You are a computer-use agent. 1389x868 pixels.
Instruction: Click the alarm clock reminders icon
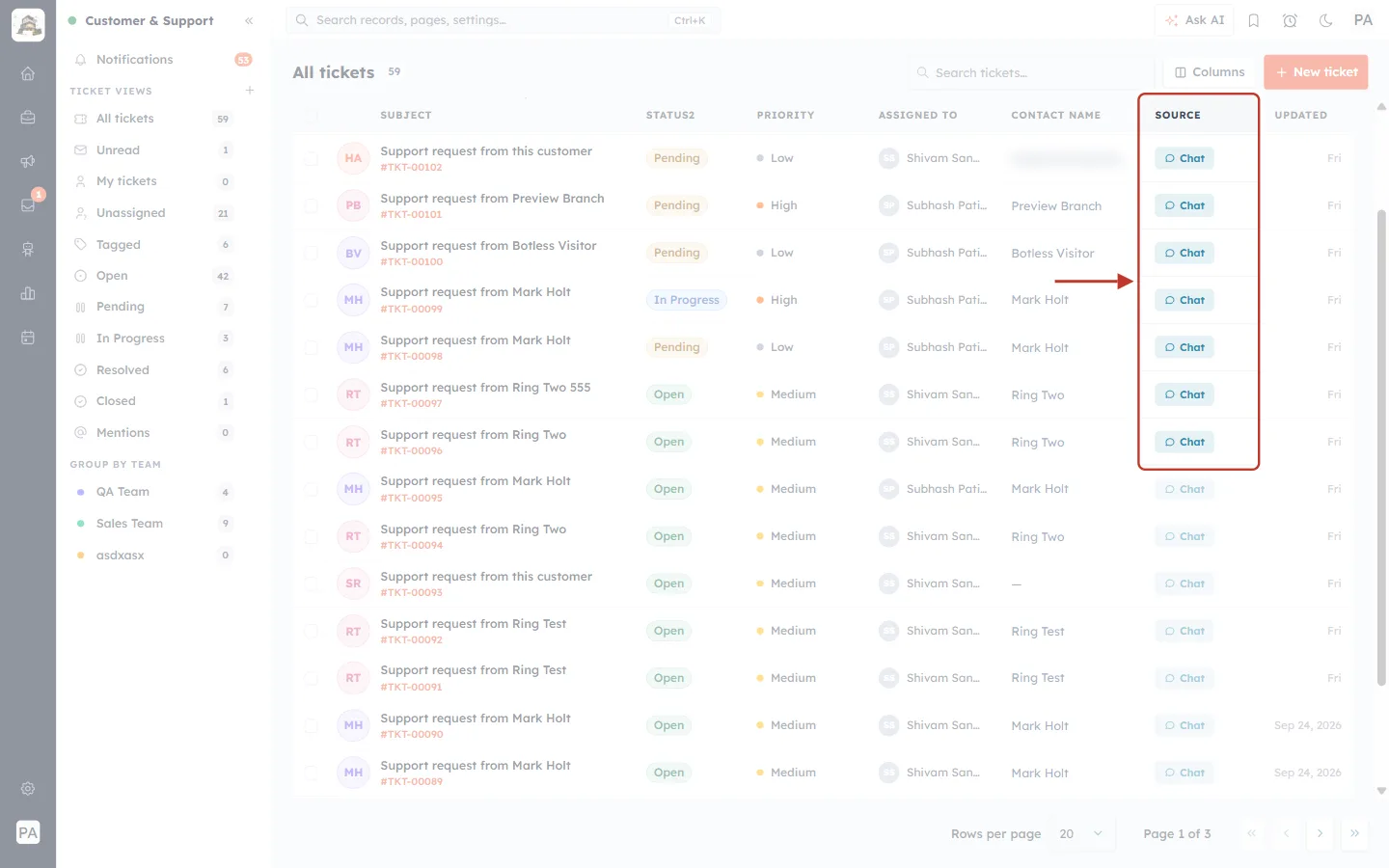coord(1290,20)
